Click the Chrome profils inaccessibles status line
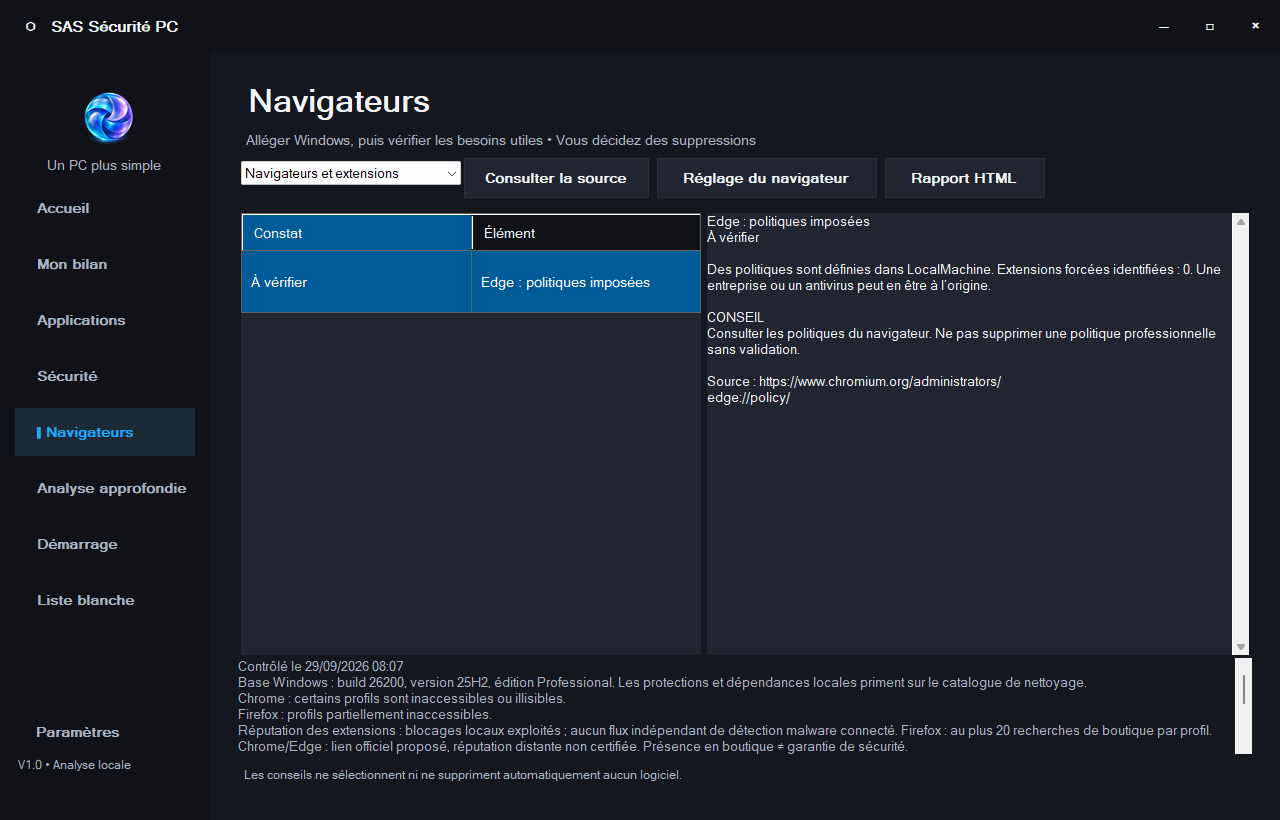The image size is (1280, 820). point(402,698)
